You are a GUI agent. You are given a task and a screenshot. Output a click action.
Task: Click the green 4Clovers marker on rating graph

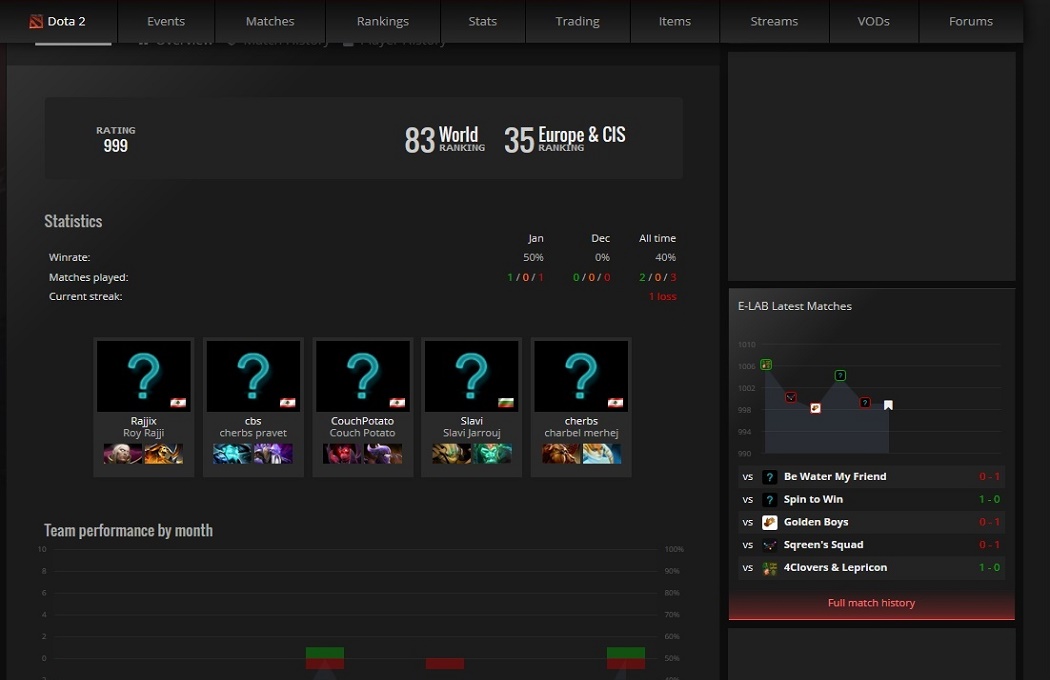click(x=766, y=365)
